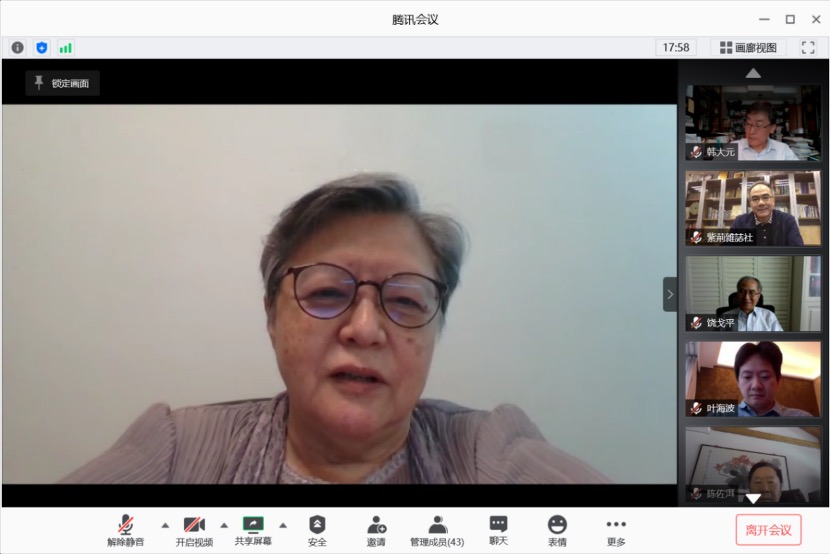Viewport: 830px width, 554px height.
Task: Collapse the participant video sidebar
Action: click(670, 294)
